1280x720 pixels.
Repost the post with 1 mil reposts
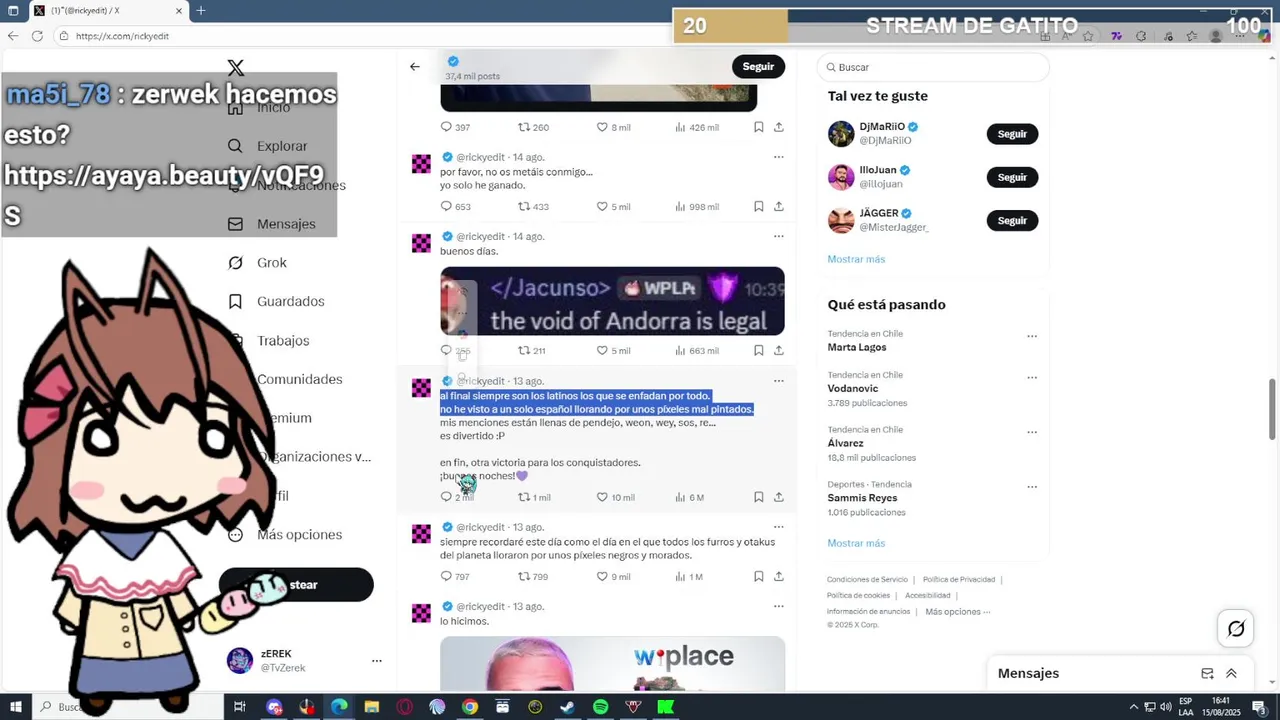tap(523, 497)
